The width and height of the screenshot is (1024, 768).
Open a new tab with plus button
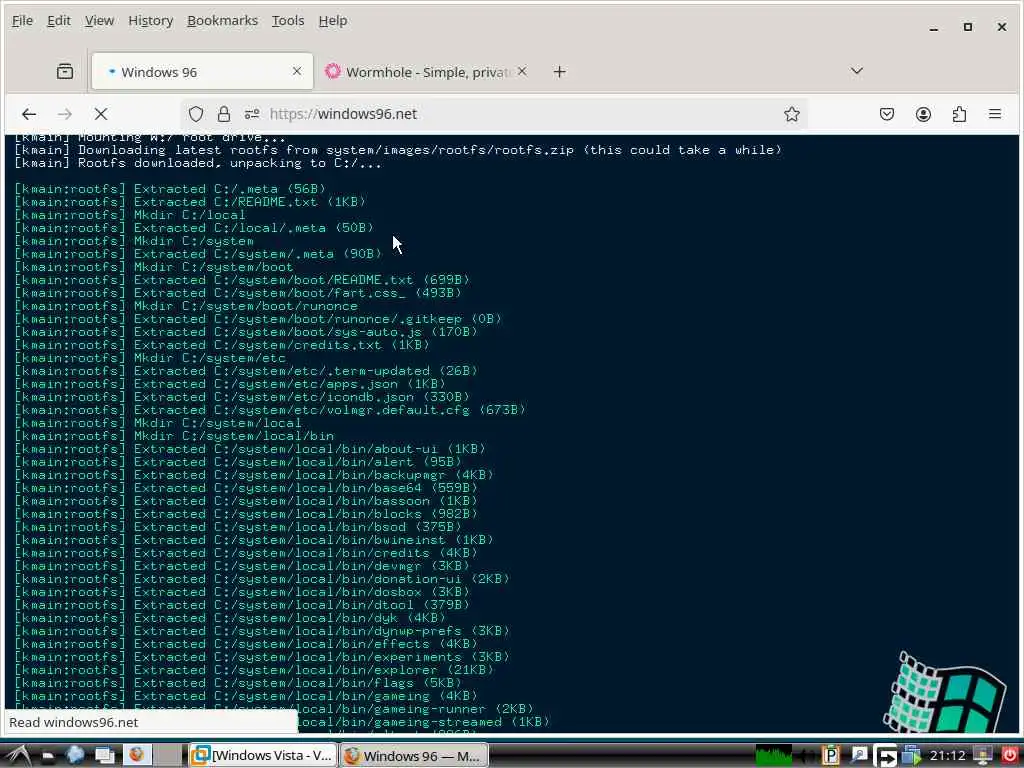560,72
